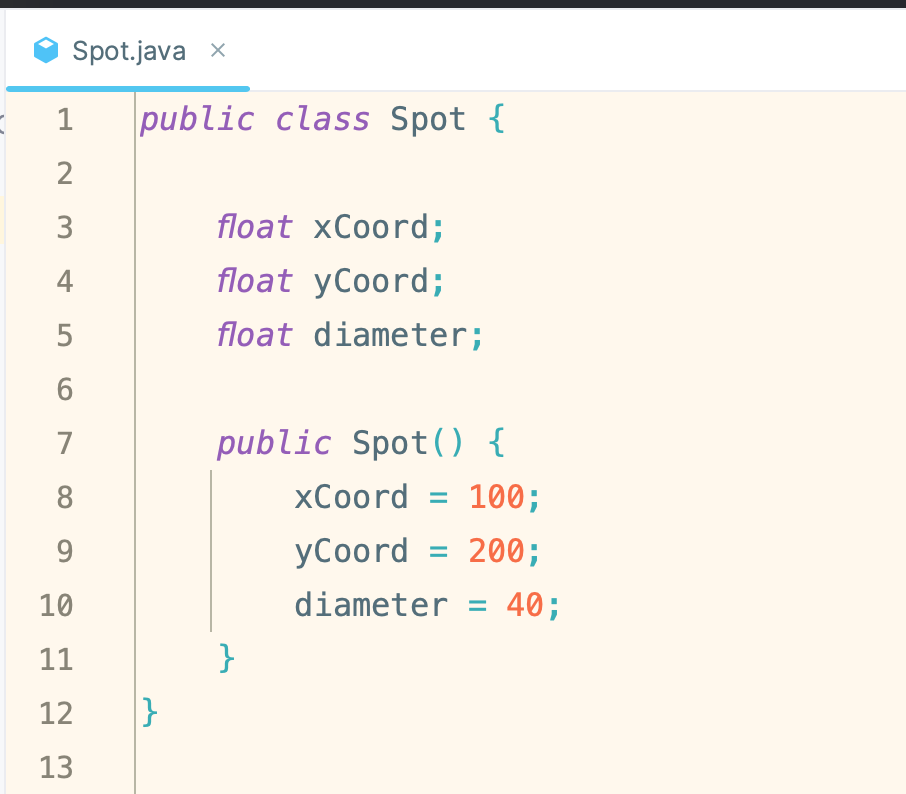Click the constructor's closing brace on line 11
Screen dimensions: 906x794
[226, 658]
